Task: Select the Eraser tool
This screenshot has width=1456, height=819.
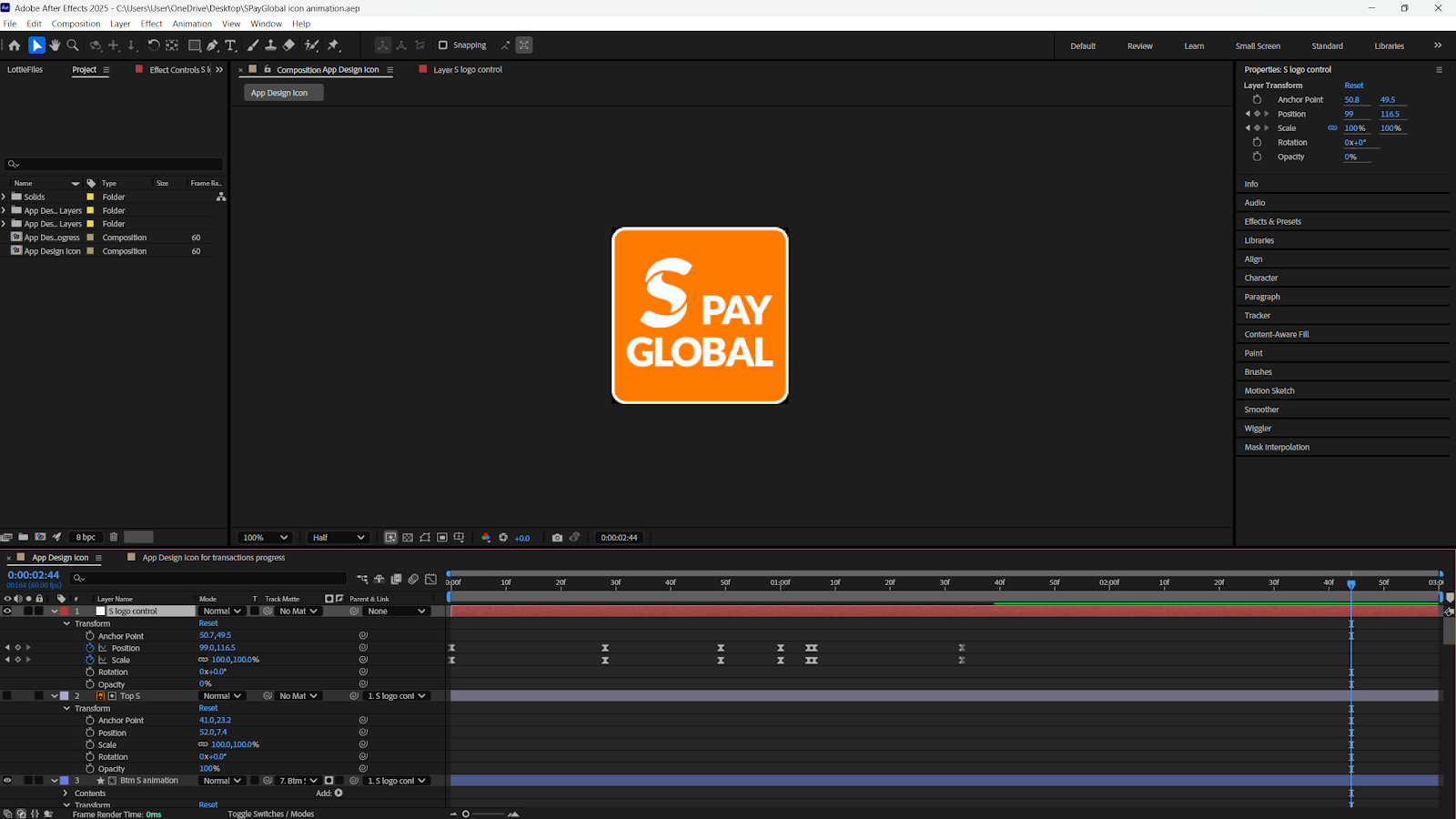Action: tap(288, 45)
